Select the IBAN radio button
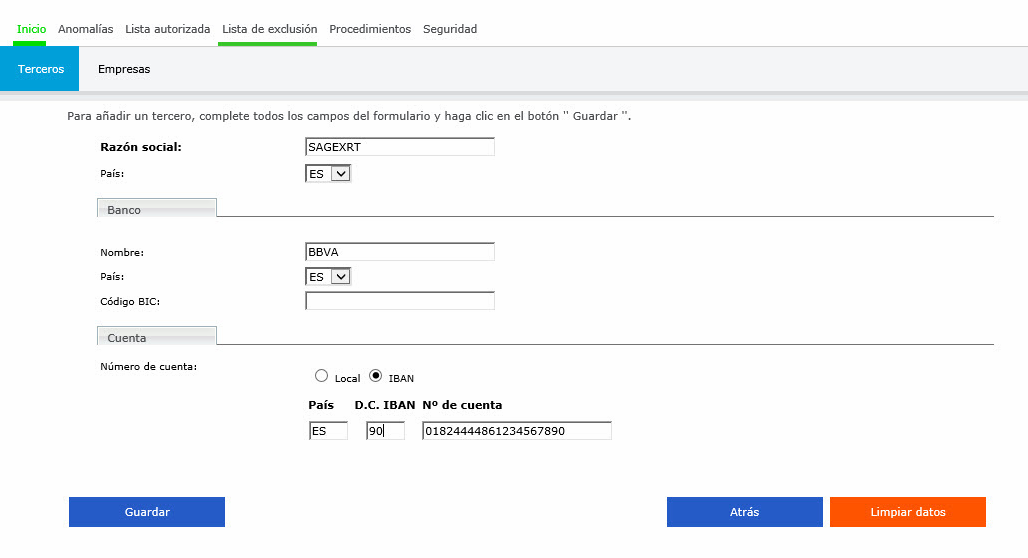1028x558 pixels. [x=376, y=376]
